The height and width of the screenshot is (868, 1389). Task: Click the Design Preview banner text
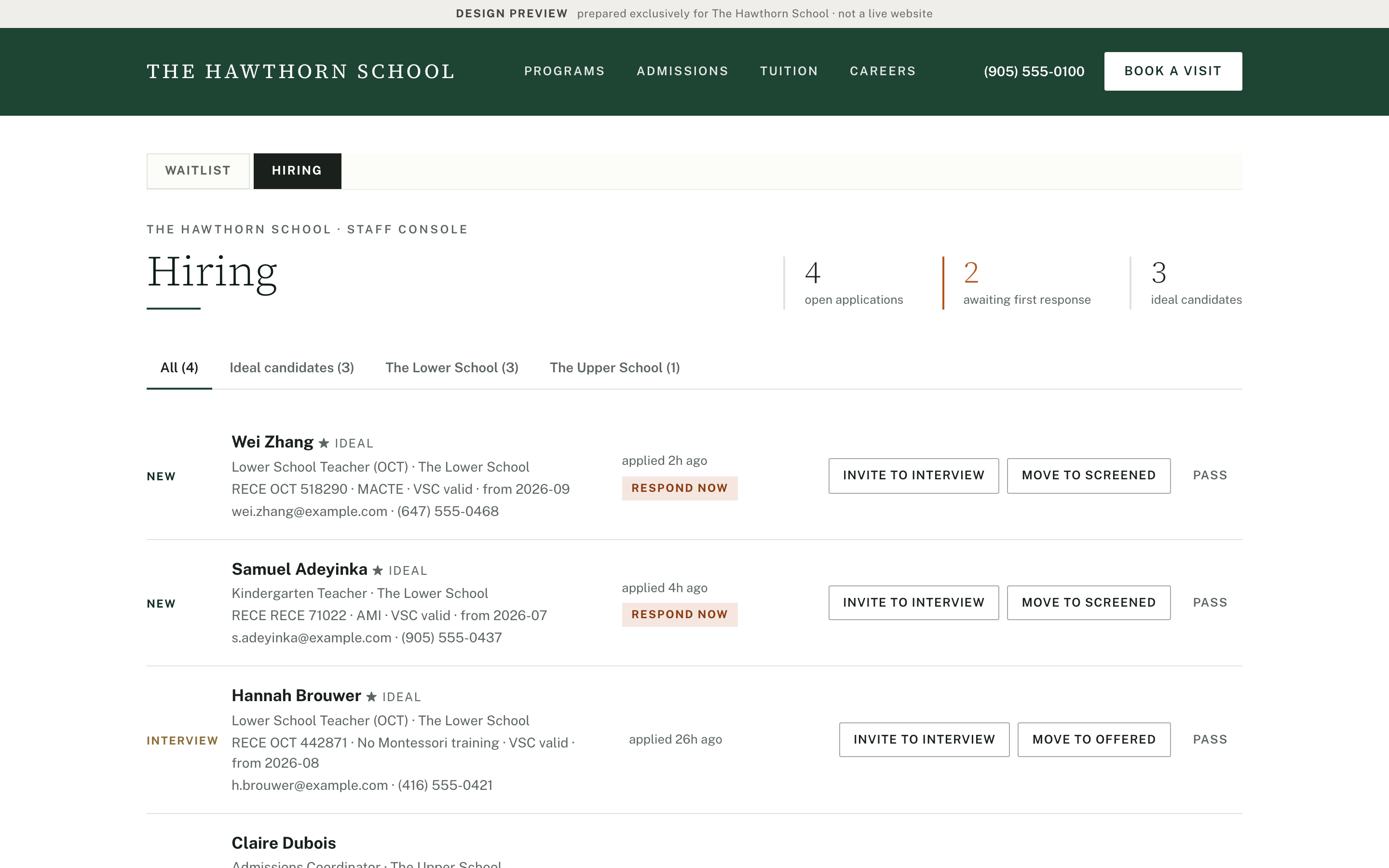pyautogui.click(x=694, y=14)
